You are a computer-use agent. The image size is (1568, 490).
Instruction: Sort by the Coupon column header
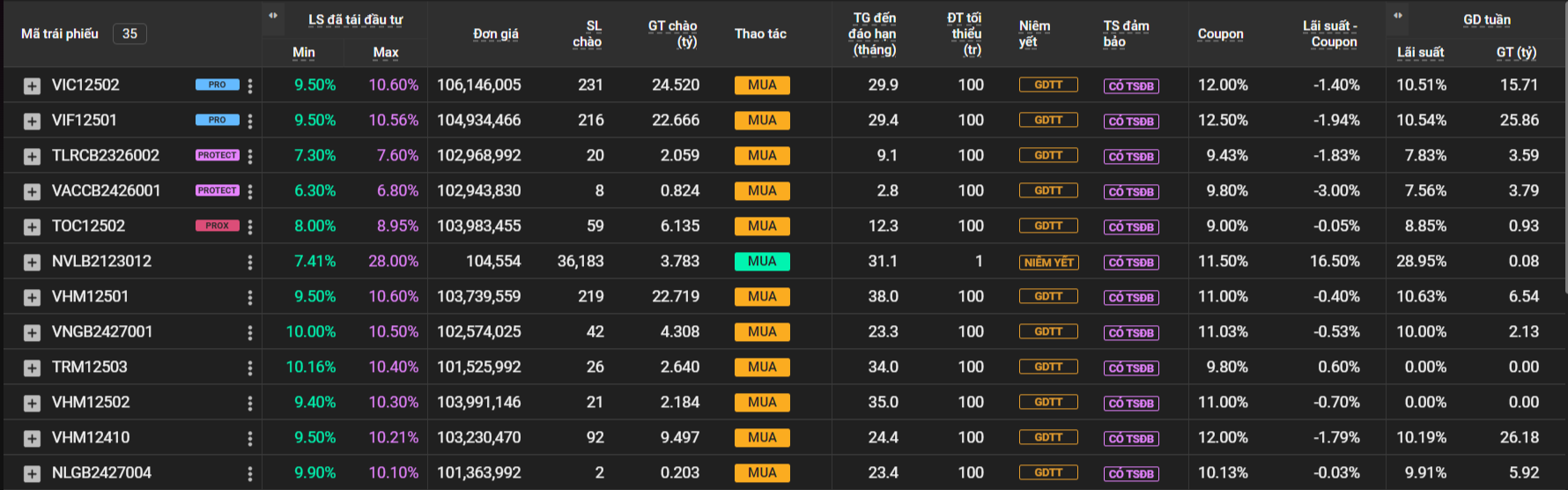pos(1220,34)
